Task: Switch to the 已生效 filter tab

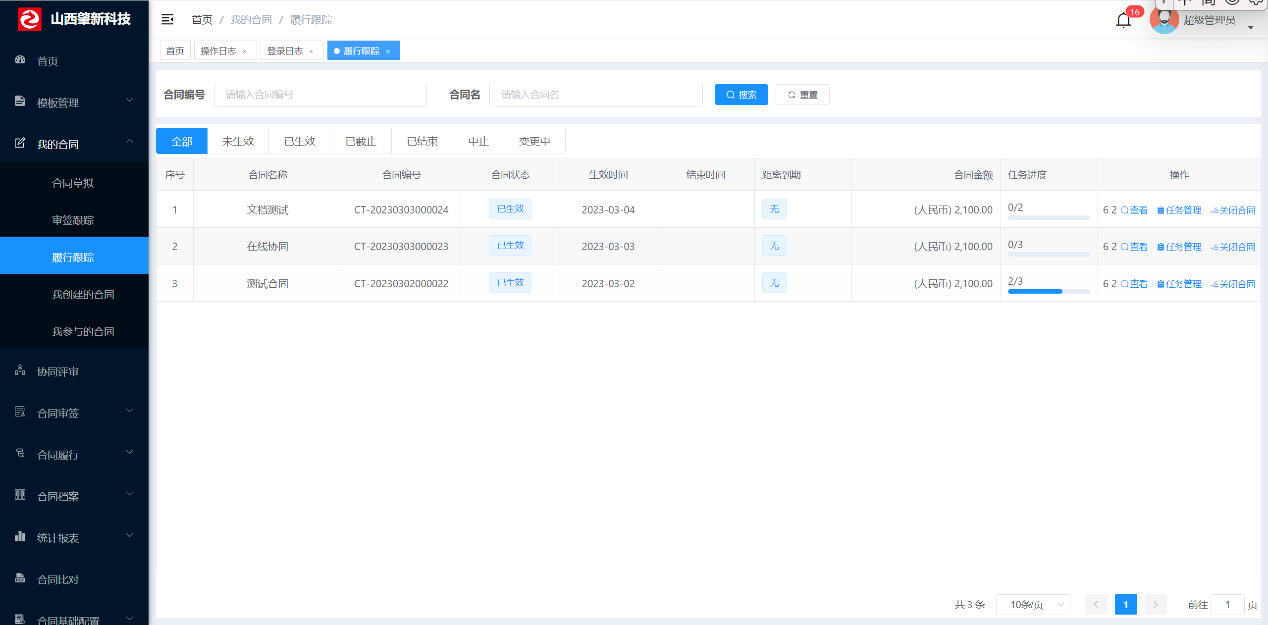Action: click(299, 141)
